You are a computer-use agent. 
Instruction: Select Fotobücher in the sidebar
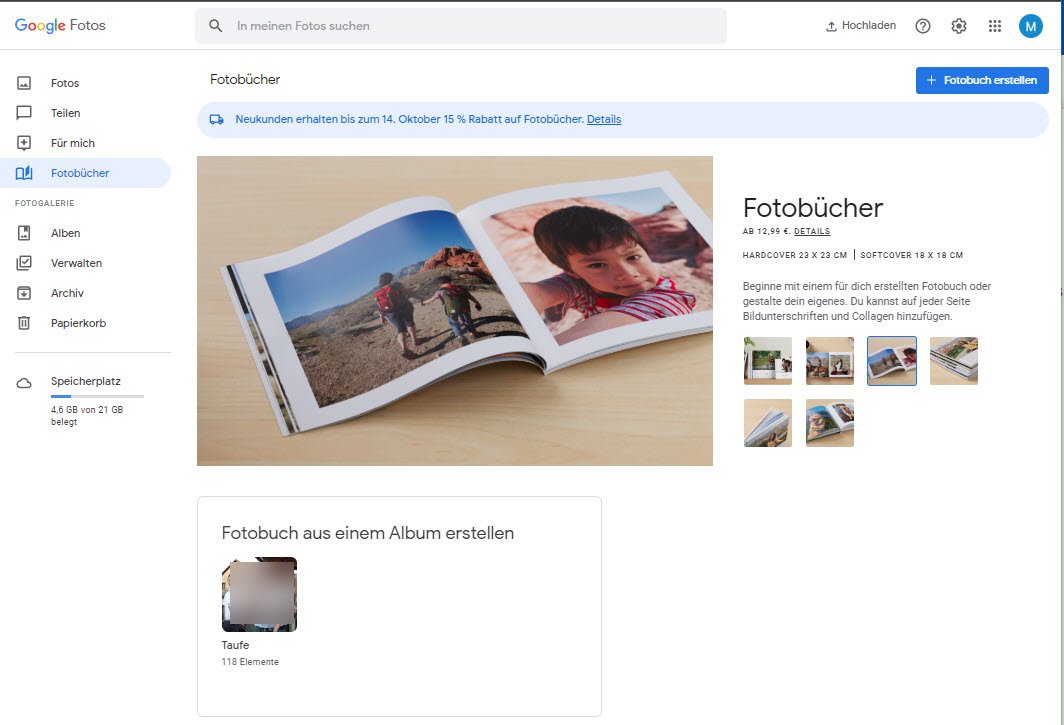pyautogui.click(x=86, y=173)
